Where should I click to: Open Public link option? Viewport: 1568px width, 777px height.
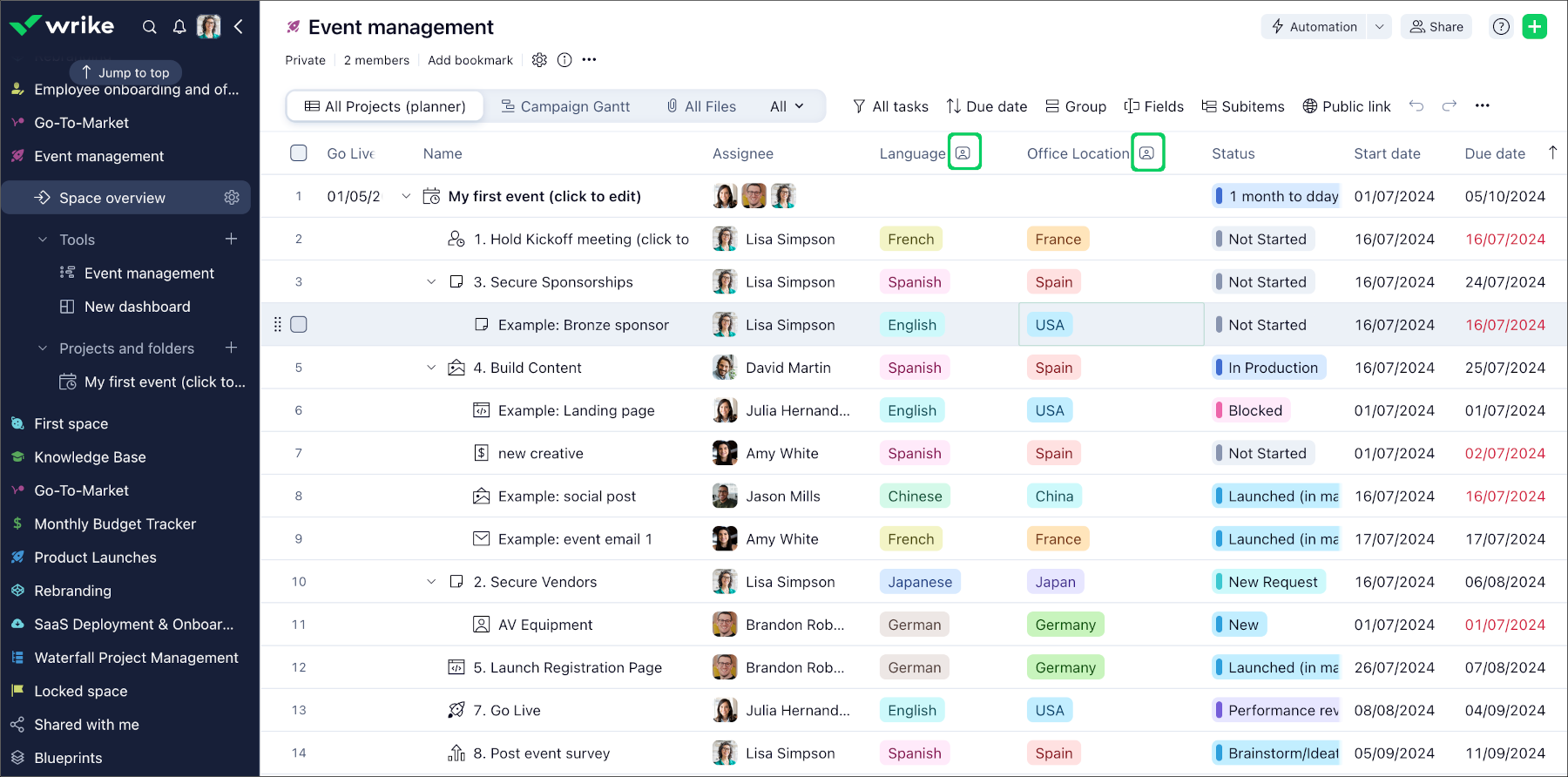(x=1347, y=106)
